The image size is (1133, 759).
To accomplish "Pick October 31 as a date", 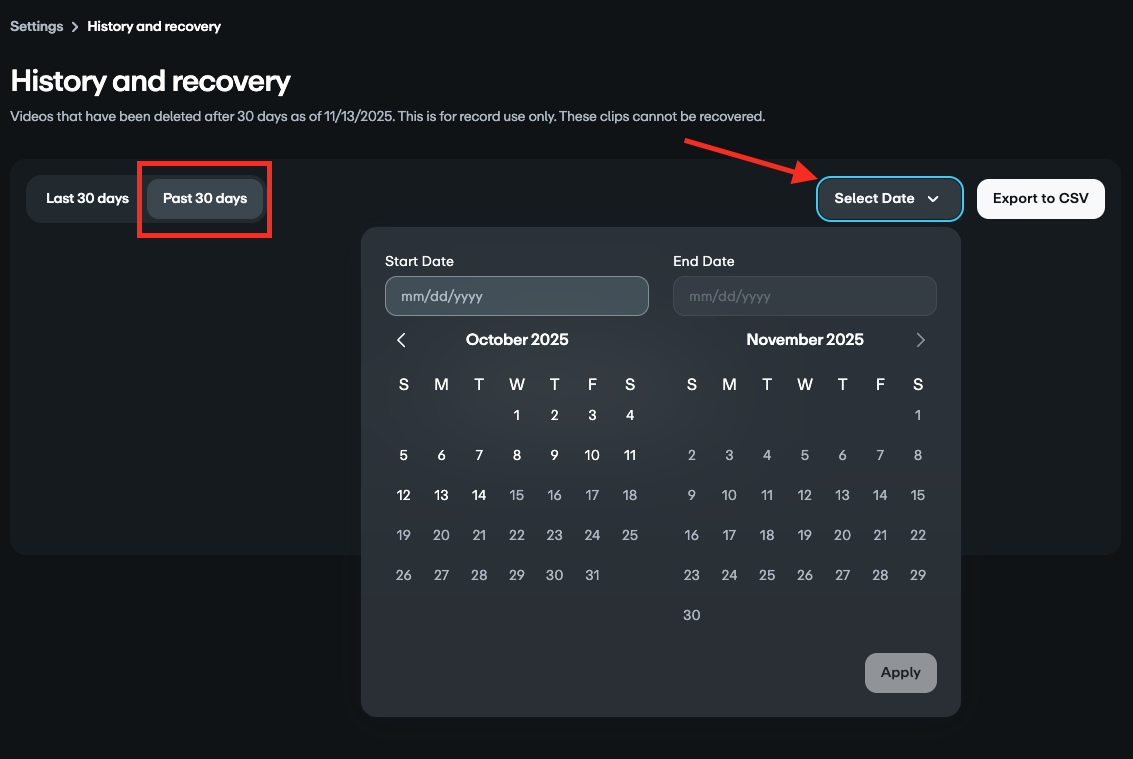I will [592, 574].
